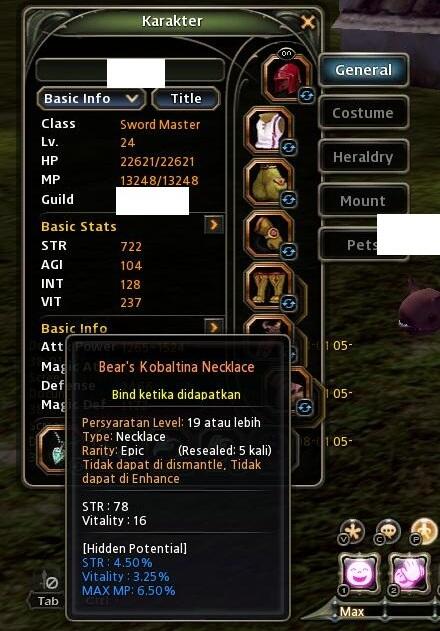Click the yellow pants equipment slot
The image size is (440, 631).
coord(268,182)
